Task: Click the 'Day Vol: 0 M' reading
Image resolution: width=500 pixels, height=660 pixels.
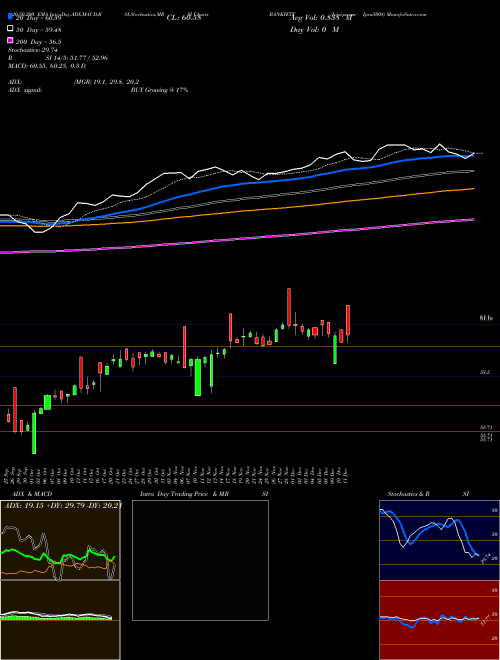Action: 314,29
